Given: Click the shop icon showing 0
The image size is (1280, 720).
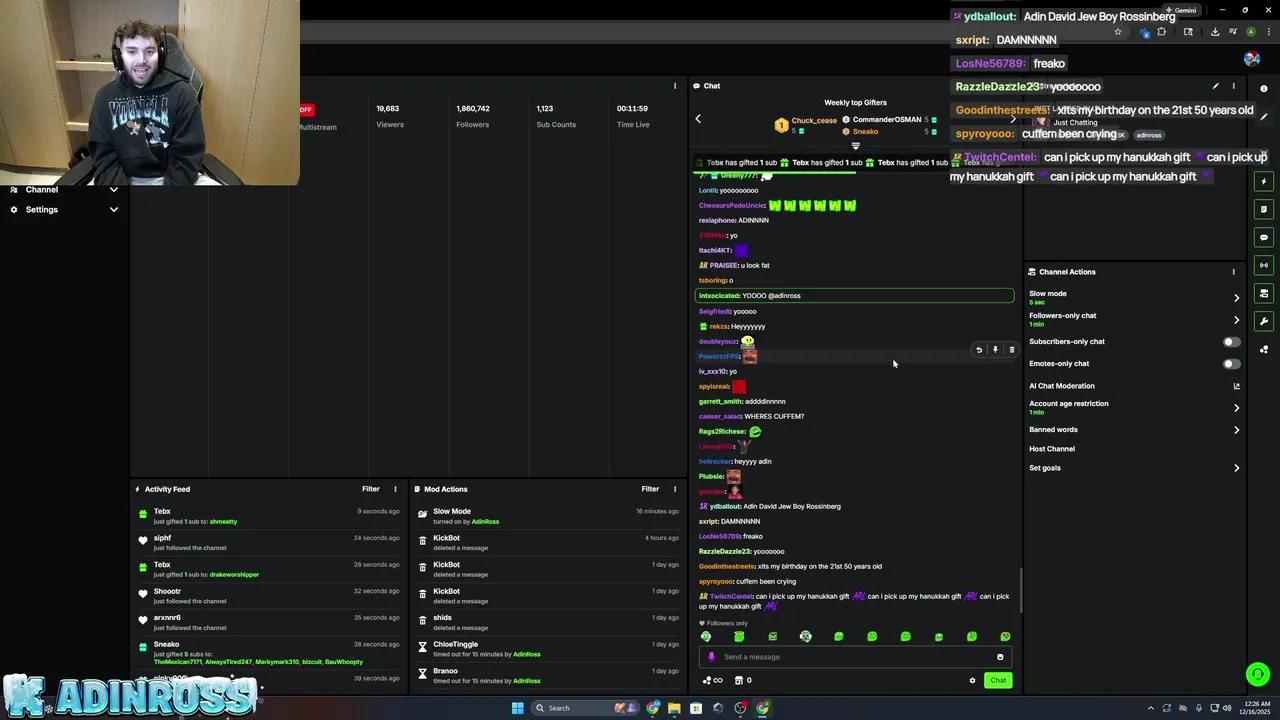Looking at the screenshot, I should (x=743, y=681).
